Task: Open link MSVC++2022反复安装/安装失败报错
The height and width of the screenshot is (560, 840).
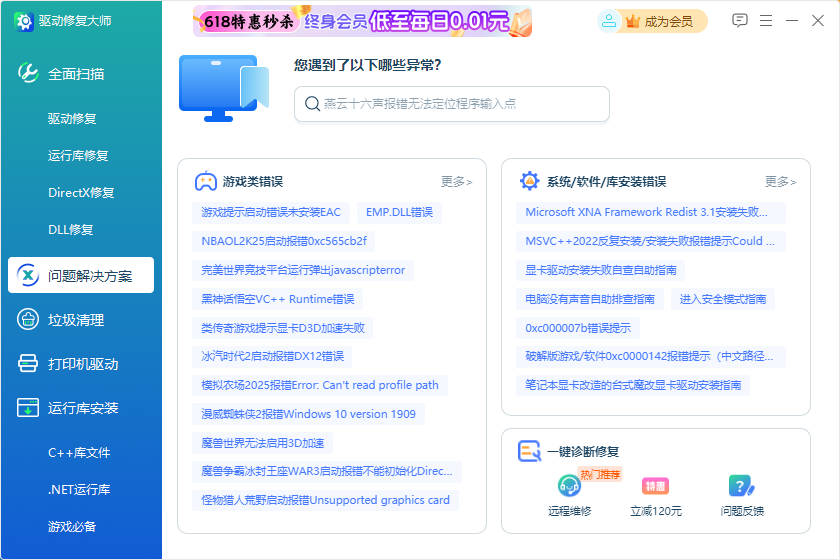Action: (651, 241)
